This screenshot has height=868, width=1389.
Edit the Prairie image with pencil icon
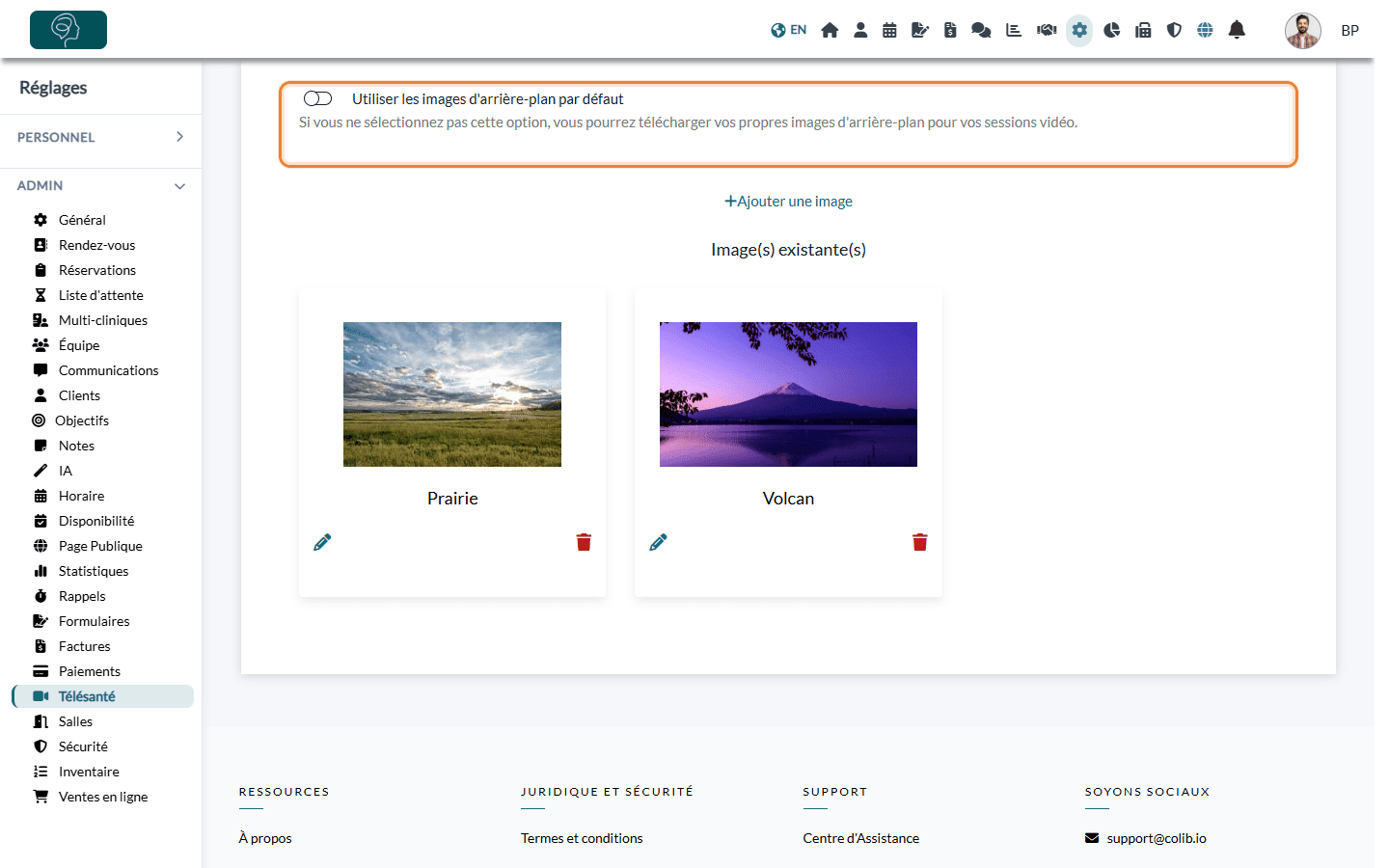point(322,542)
